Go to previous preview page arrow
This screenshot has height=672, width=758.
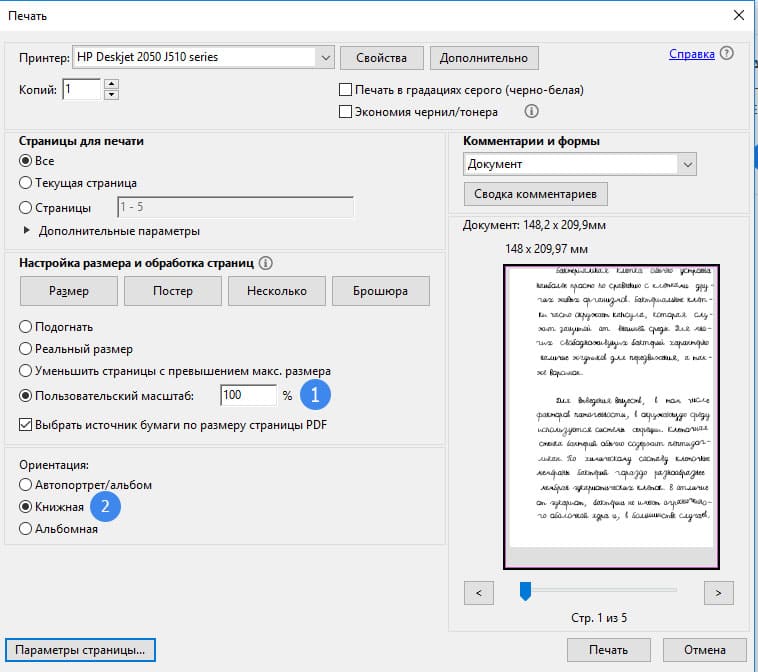tap(479, 593)
